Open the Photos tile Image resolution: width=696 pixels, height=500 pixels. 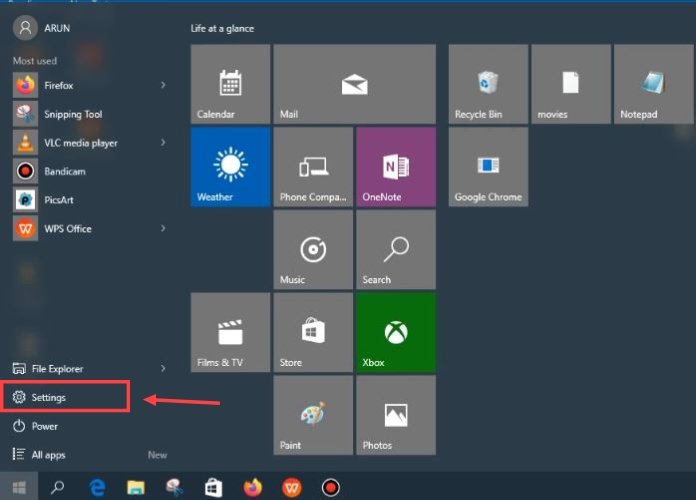[396, 415]
